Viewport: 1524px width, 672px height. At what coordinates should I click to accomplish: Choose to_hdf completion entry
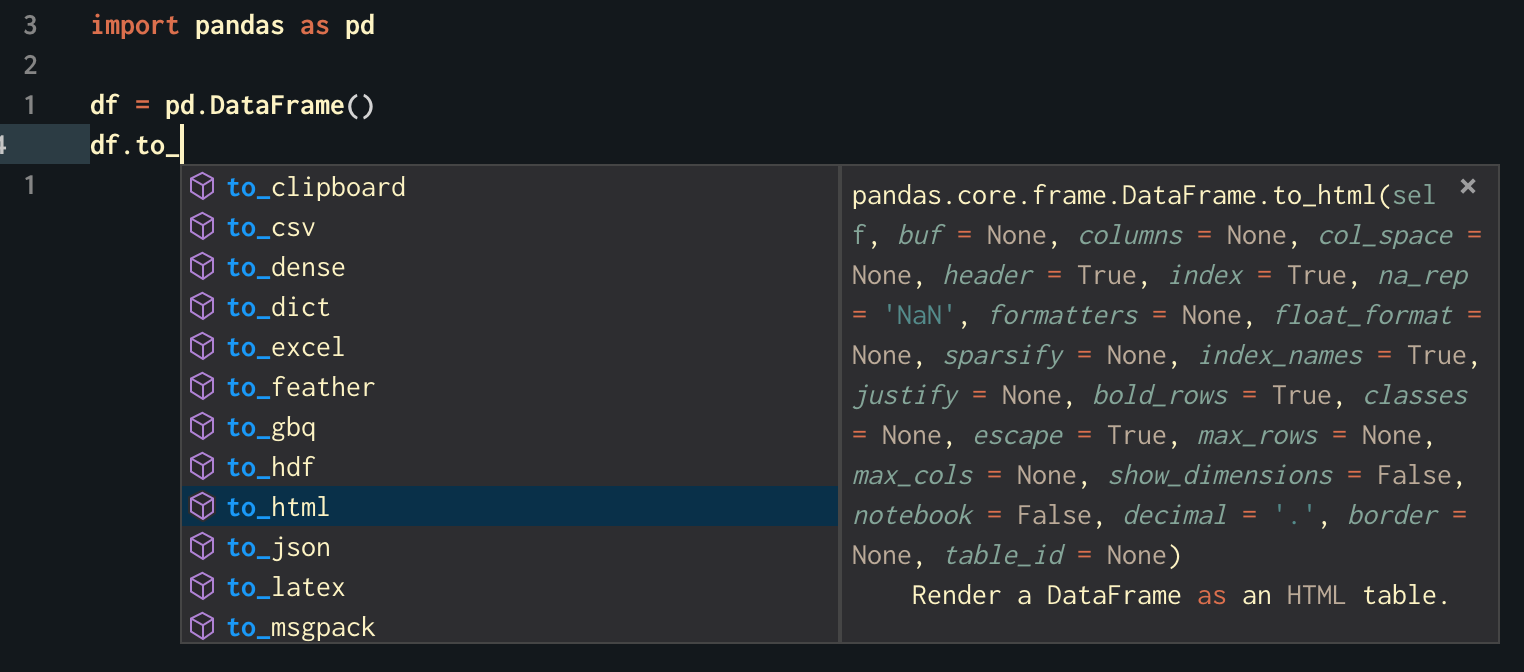coord(270,466)
